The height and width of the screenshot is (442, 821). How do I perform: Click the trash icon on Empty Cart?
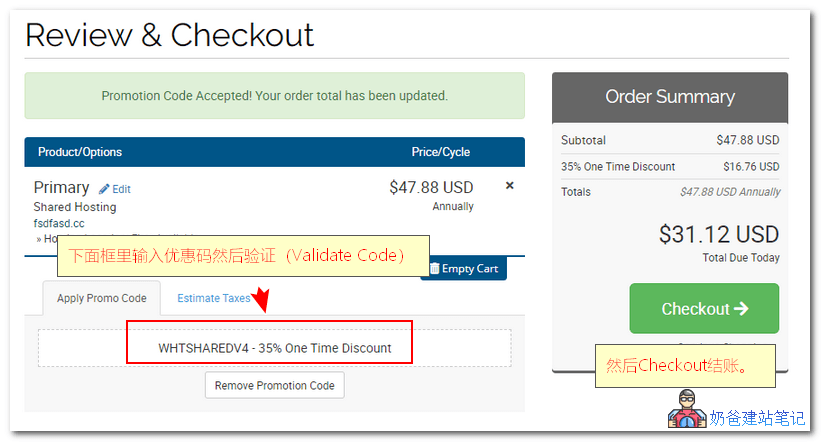[434, 268]
